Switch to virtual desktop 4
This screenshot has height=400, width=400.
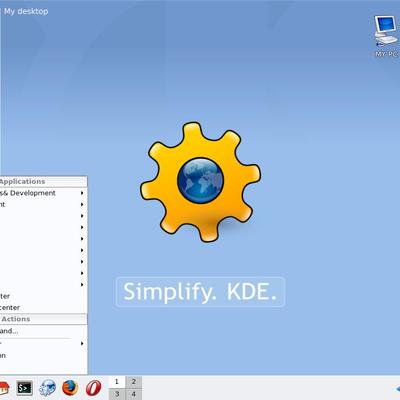pyautogui.click(x=134, y=394)
